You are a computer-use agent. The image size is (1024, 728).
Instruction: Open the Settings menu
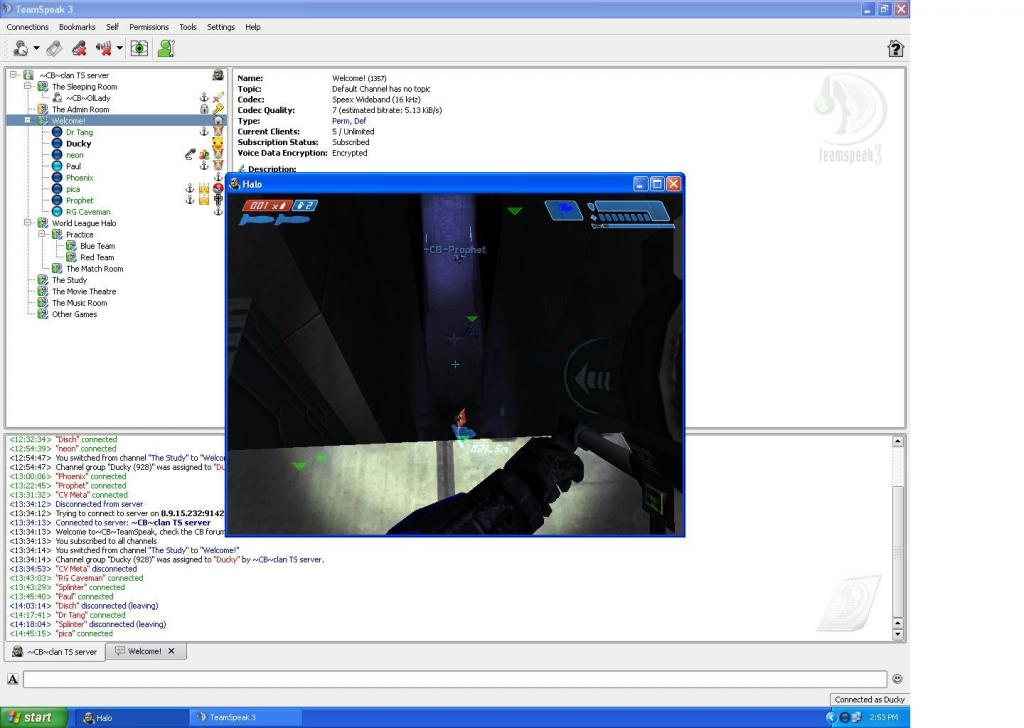tap(221, 27)
